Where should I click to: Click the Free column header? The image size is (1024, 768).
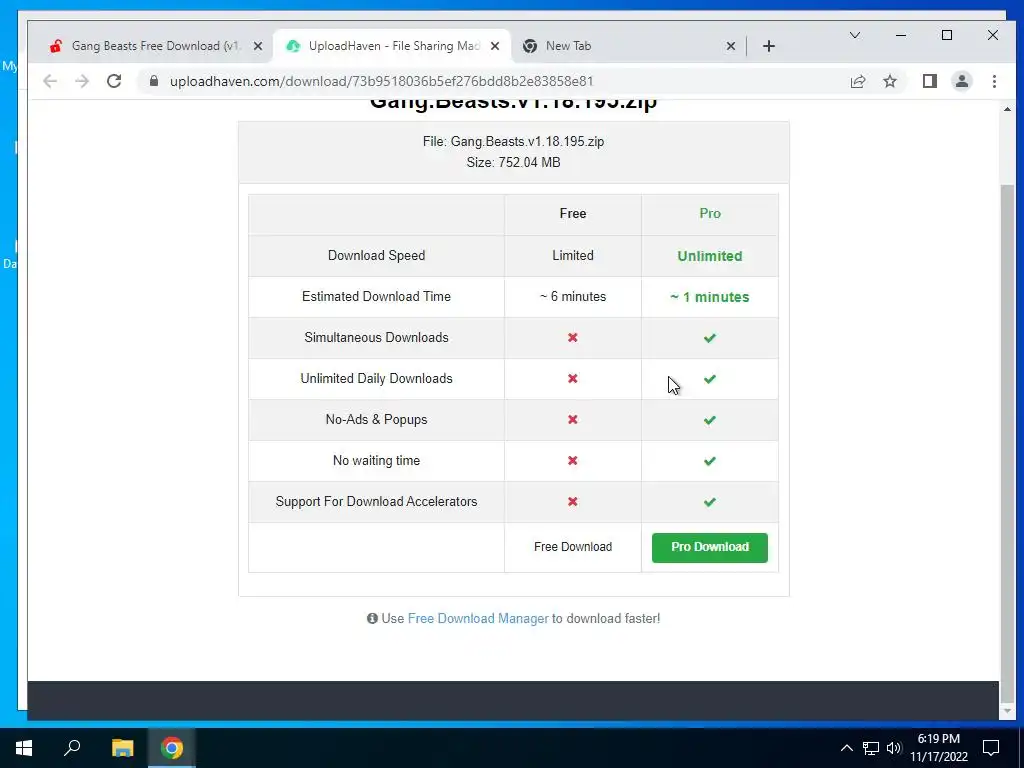click(x=573, y=214)
